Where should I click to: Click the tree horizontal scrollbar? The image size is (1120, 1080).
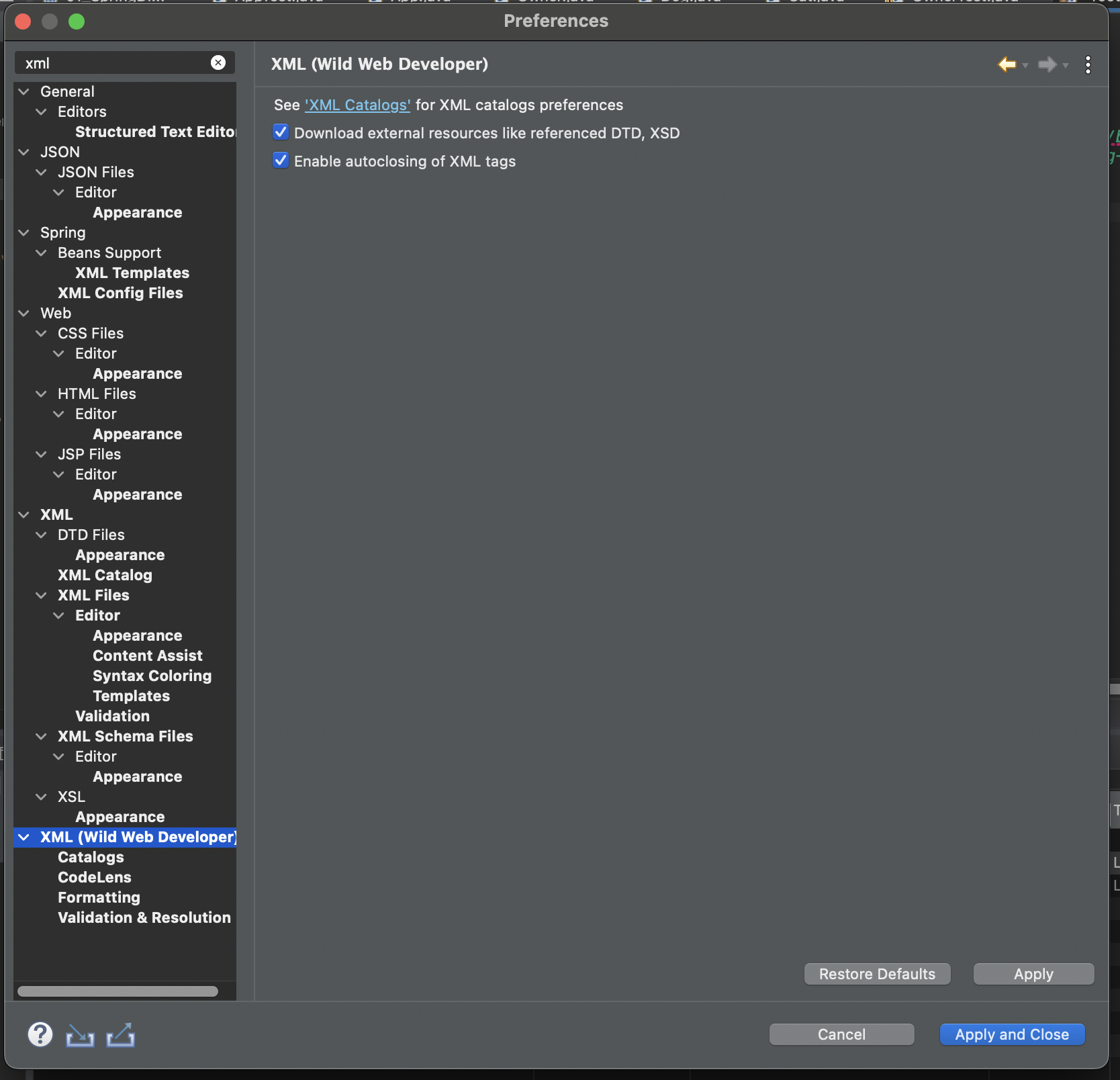118,991
